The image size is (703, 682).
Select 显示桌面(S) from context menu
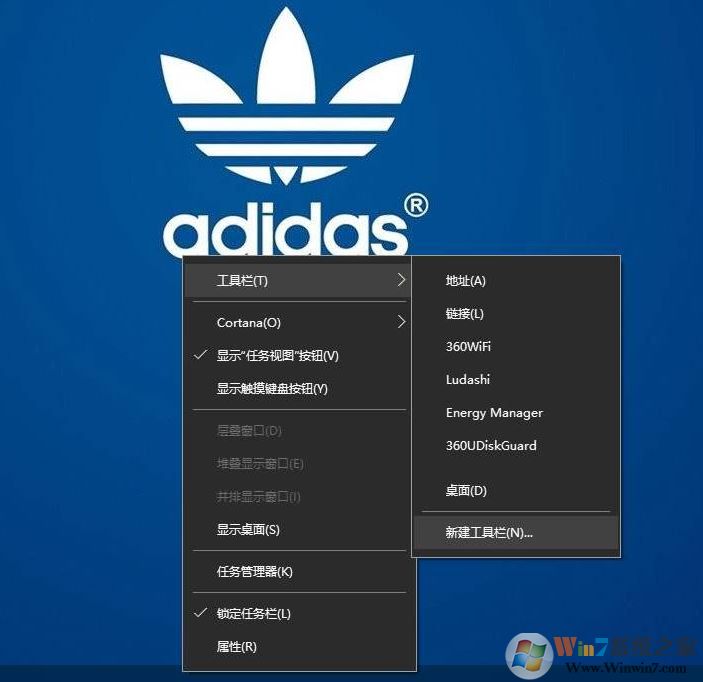point(298,530)
